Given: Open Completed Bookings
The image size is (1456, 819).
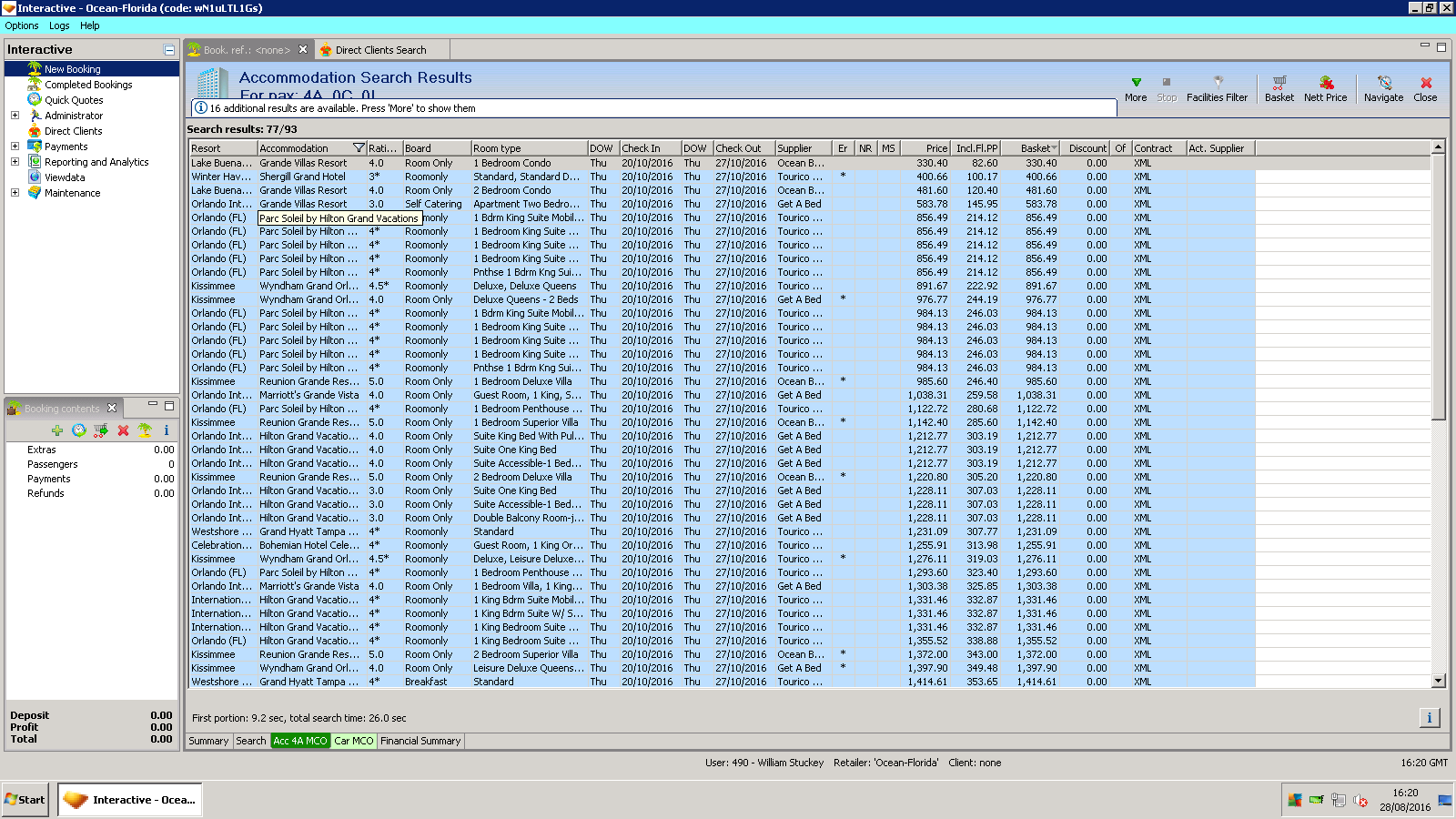Looking at the screenshot, I should click(88, 85).
